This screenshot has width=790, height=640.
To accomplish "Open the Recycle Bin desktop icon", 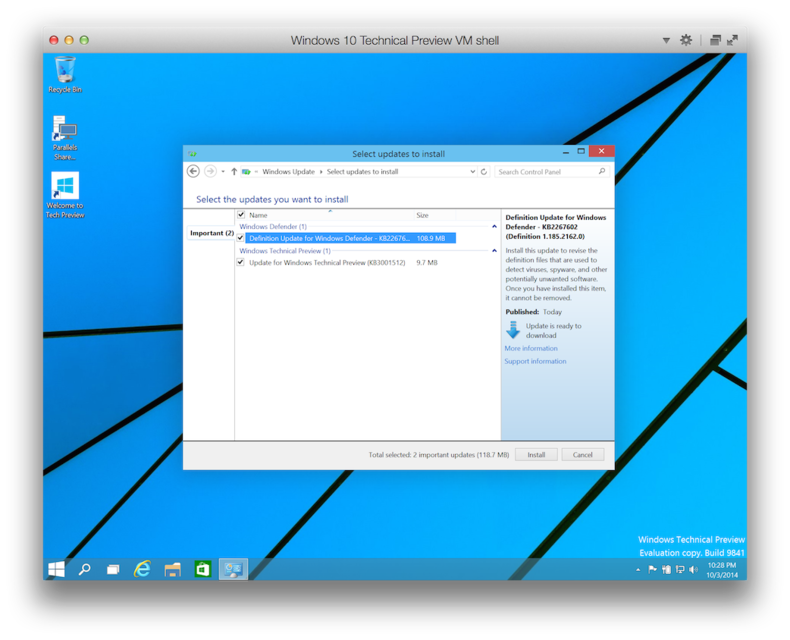I will 65,75.
